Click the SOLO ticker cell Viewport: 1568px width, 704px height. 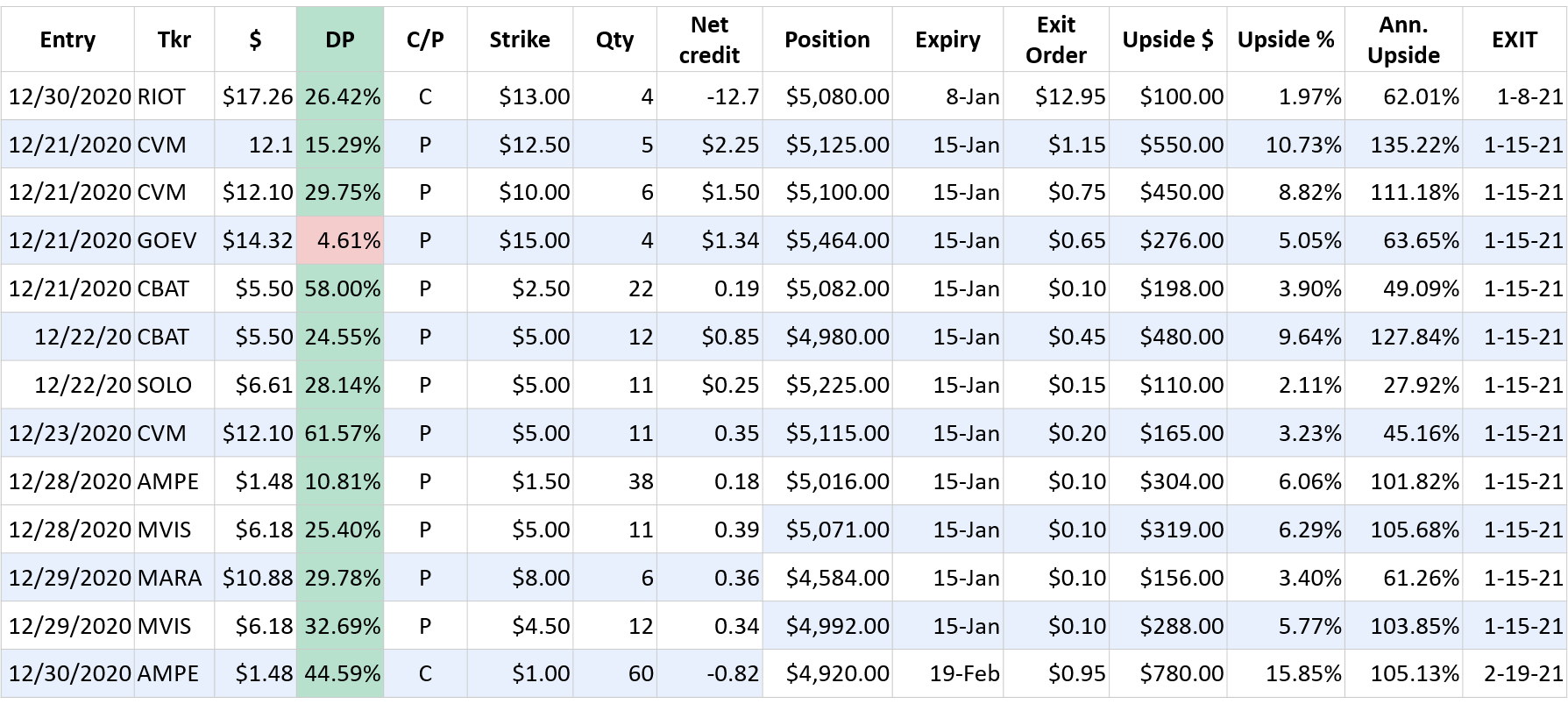(x=174, y=385)
